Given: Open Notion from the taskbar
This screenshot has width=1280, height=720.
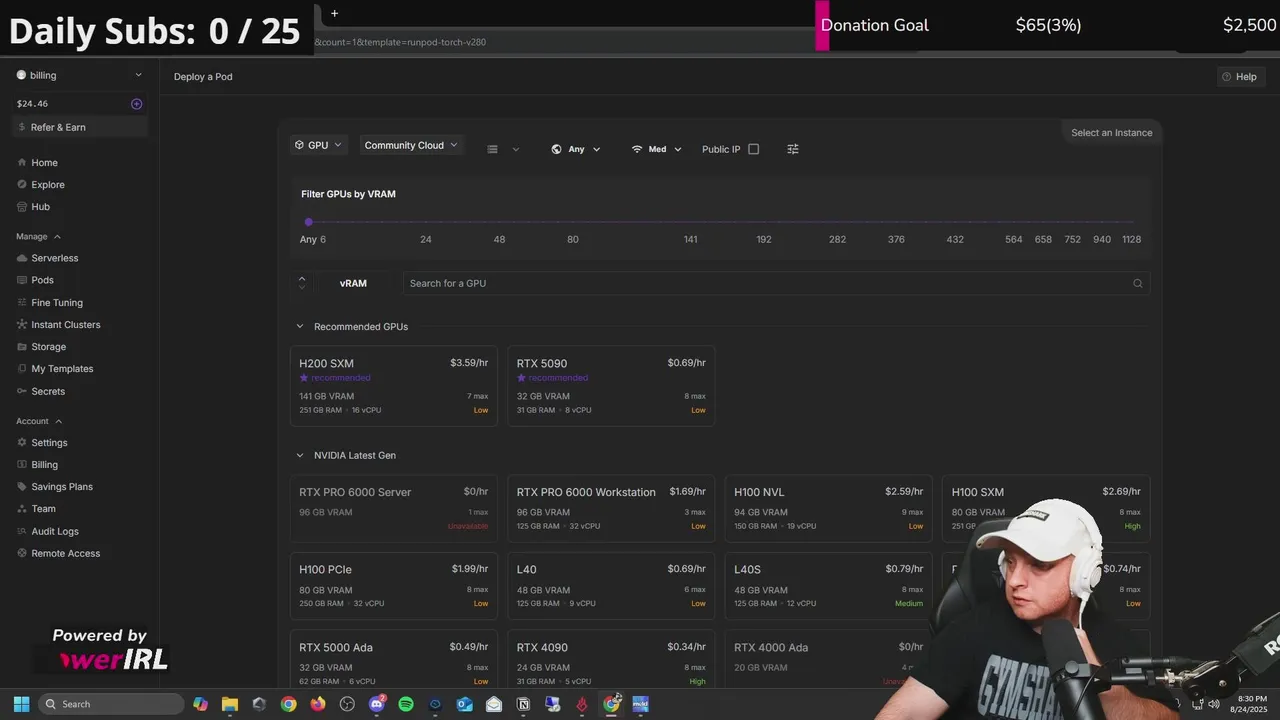Looking at the screenshot, I should click(x=523, y=704).
